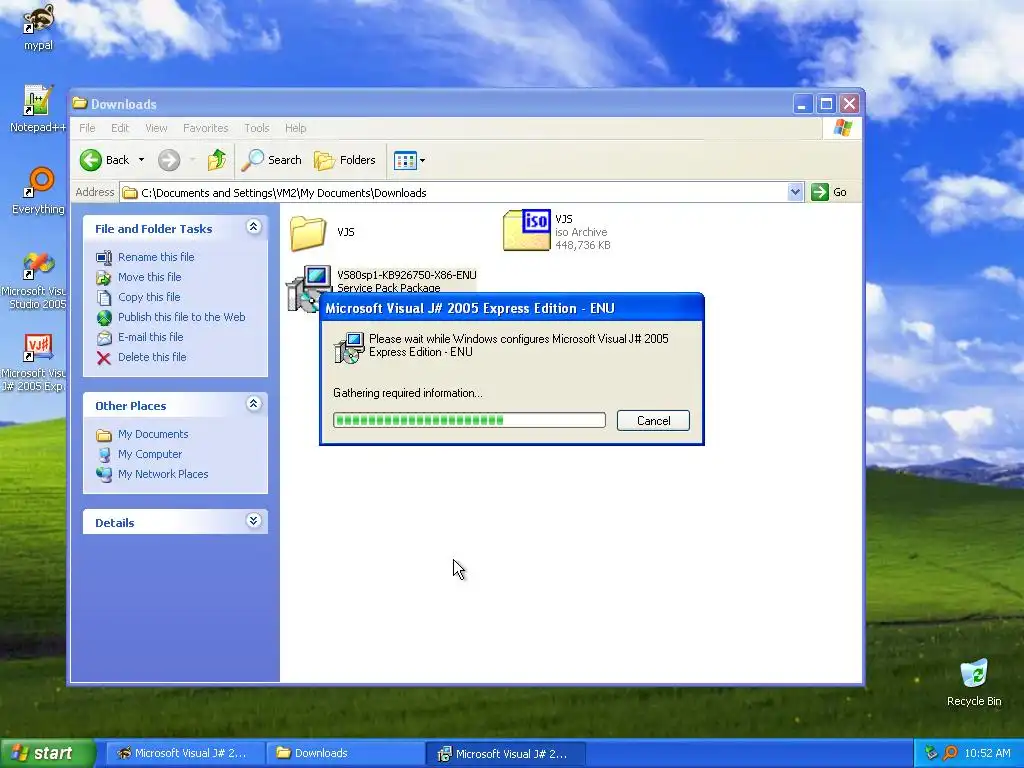This screenshot has height=768, width=1024.
Task: Switch to the installer Microsoft Visual J# taskbar button
Action: tap(505, 754)
